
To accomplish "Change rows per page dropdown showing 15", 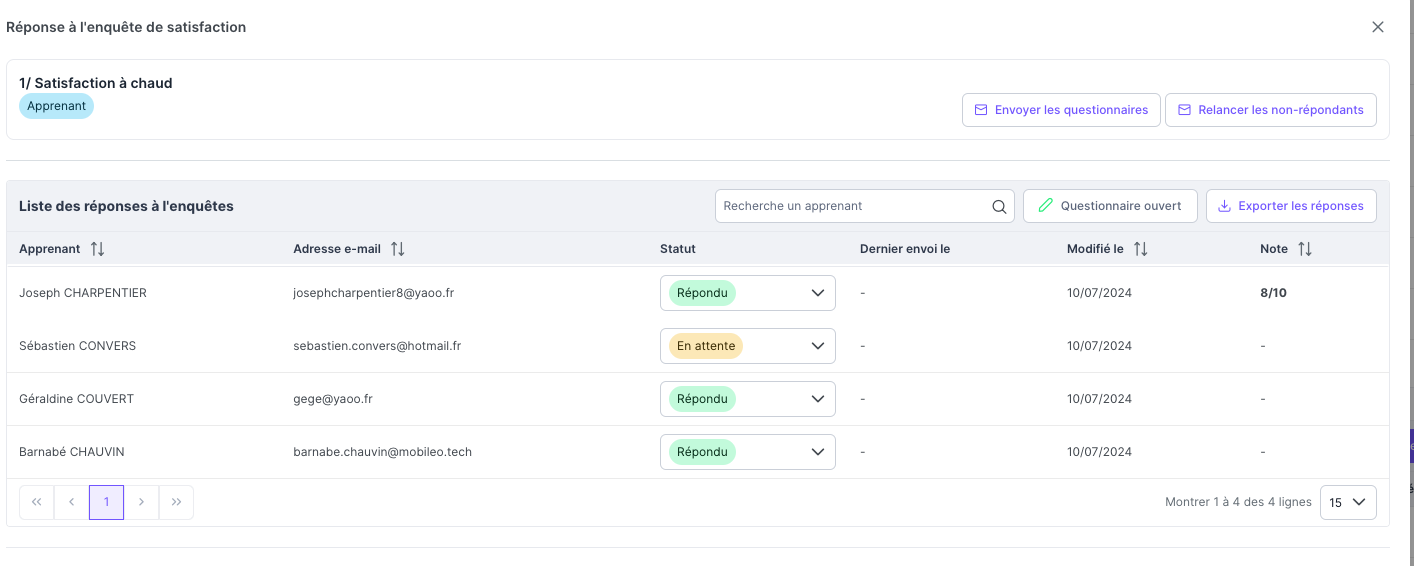I will click(1348, 502).
